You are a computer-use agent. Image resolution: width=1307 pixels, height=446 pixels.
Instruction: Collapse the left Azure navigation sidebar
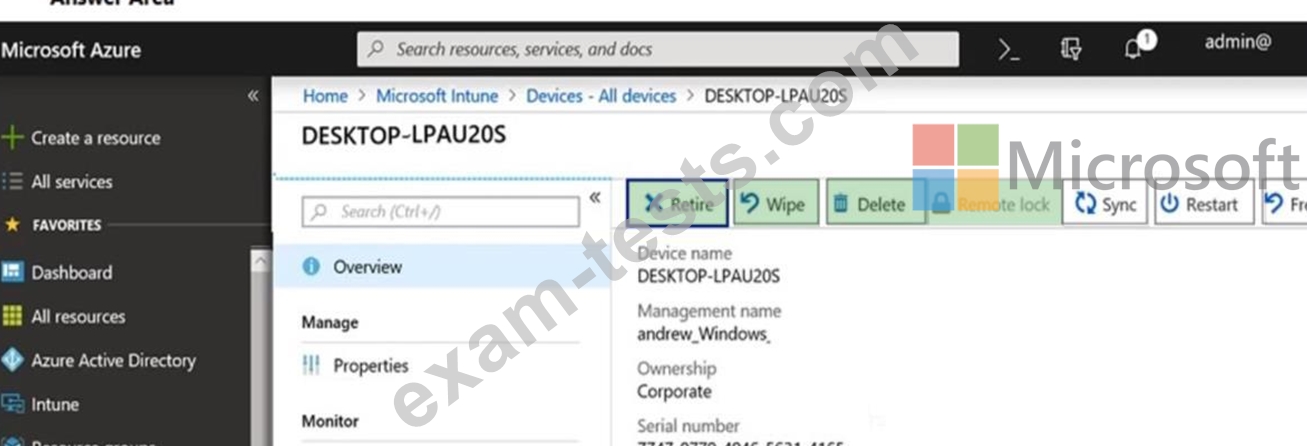point(253,96)
